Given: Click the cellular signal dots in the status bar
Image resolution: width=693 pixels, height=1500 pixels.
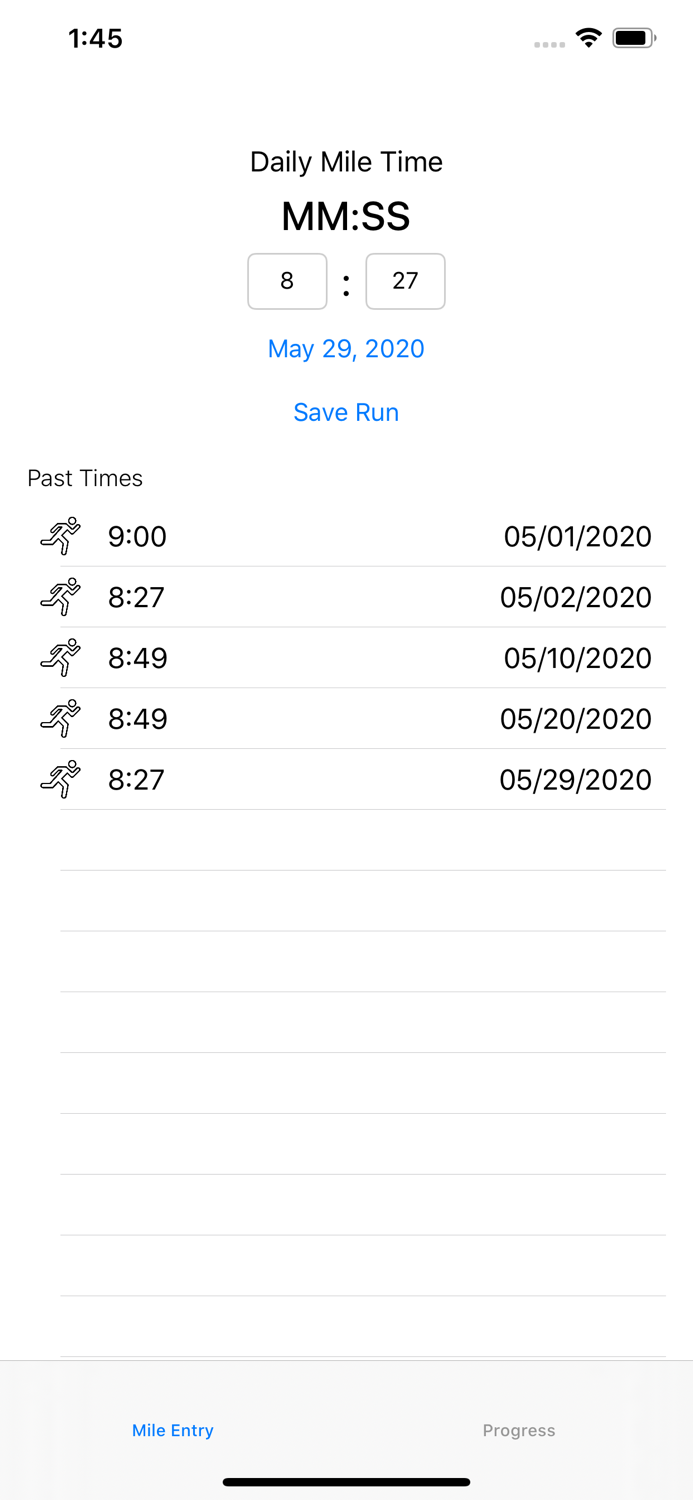Looking at the screenshot, I should [x=549, y=43].
